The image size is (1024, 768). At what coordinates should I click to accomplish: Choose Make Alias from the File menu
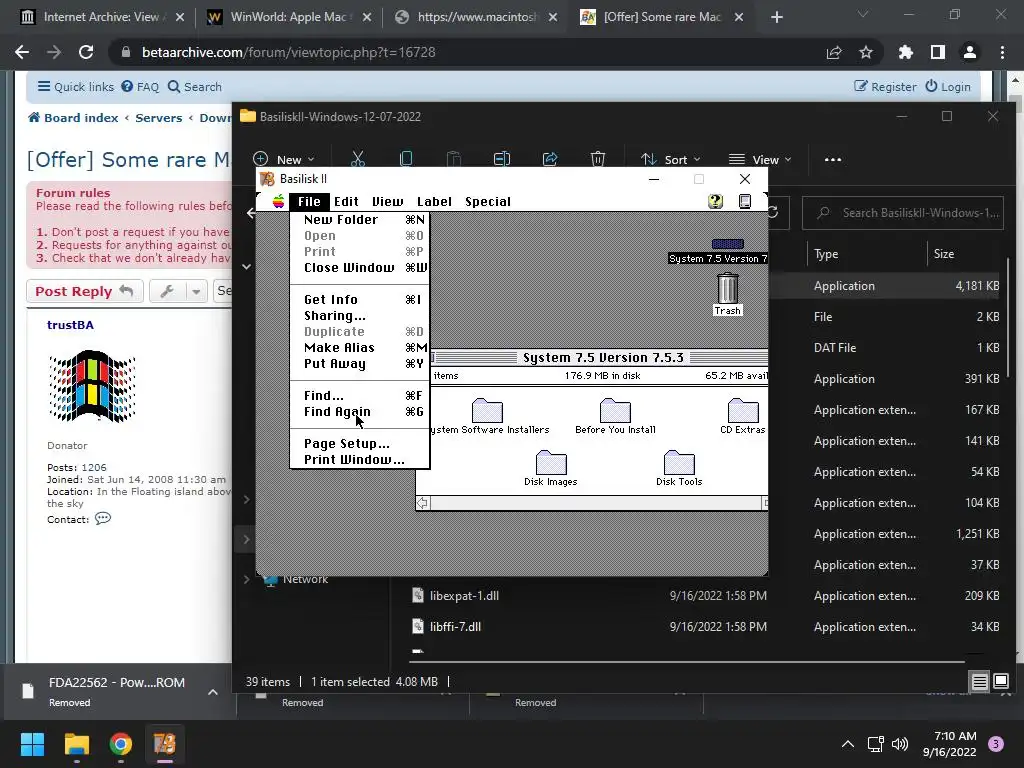click(360, 348)
